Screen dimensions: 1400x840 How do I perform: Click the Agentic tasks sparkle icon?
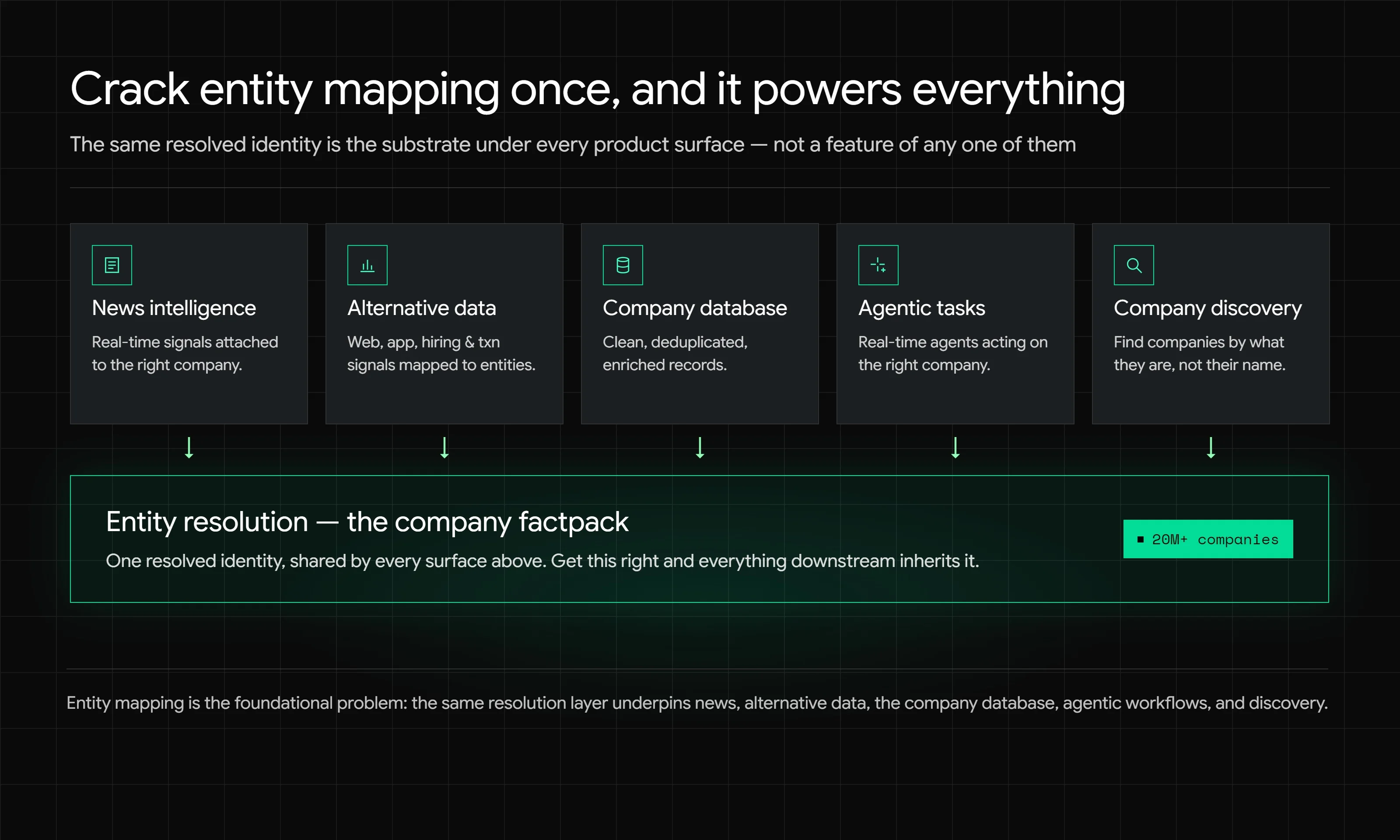[878, 265]
